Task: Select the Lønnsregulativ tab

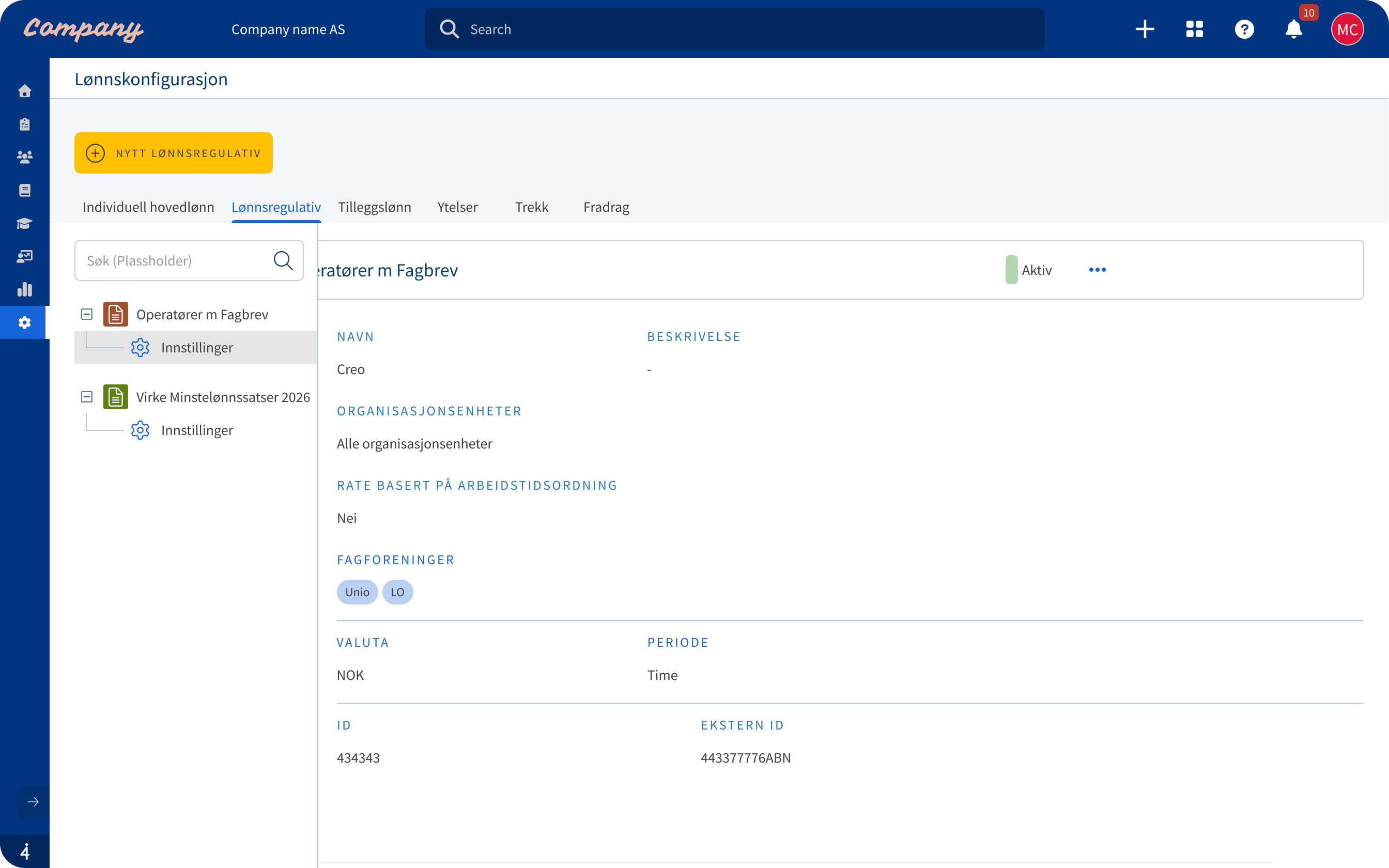Action: [276, 207]
